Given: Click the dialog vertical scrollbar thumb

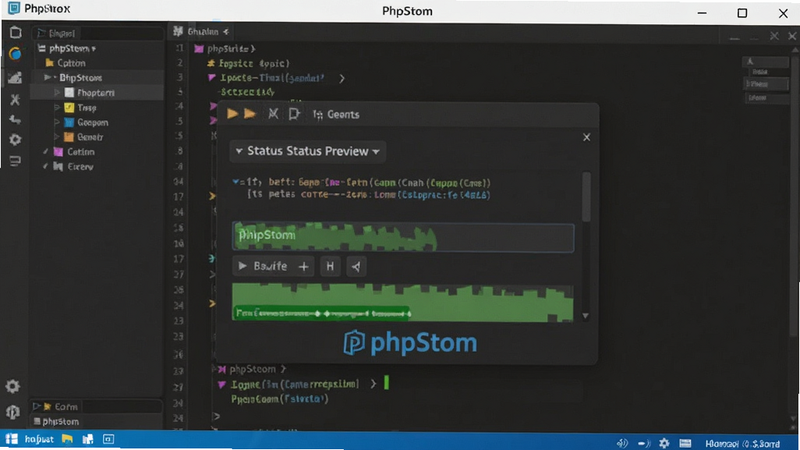Looking at the screenshot, I should tap(586, 196).
